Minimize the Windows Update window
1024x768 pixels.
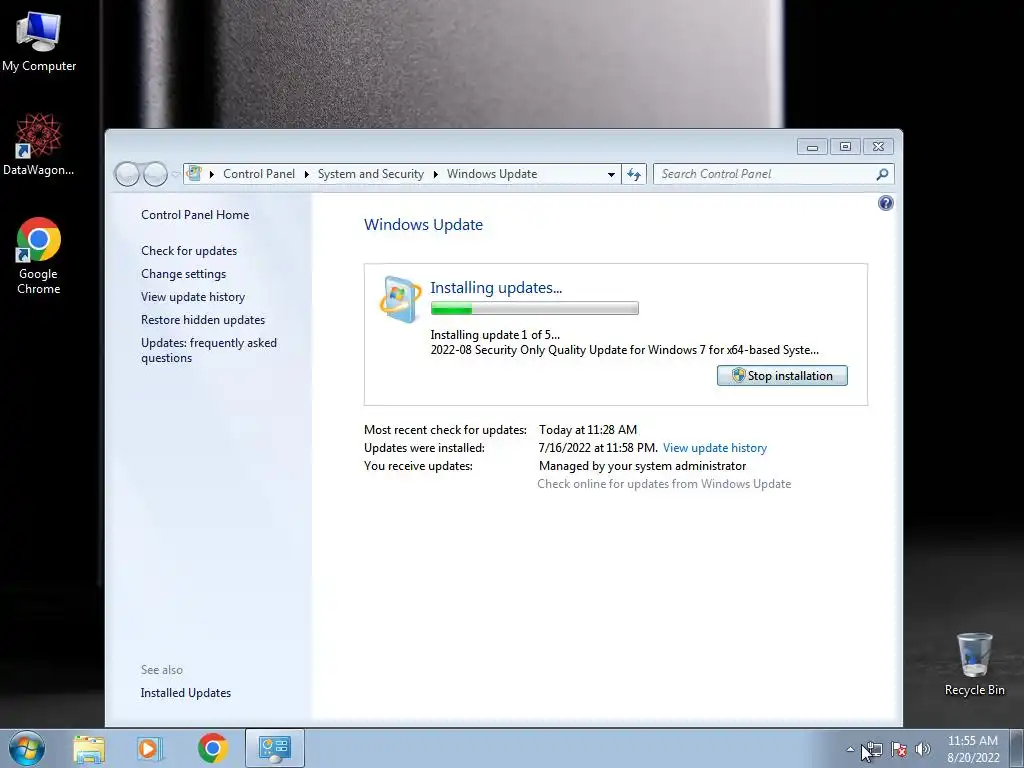[812, 147]
